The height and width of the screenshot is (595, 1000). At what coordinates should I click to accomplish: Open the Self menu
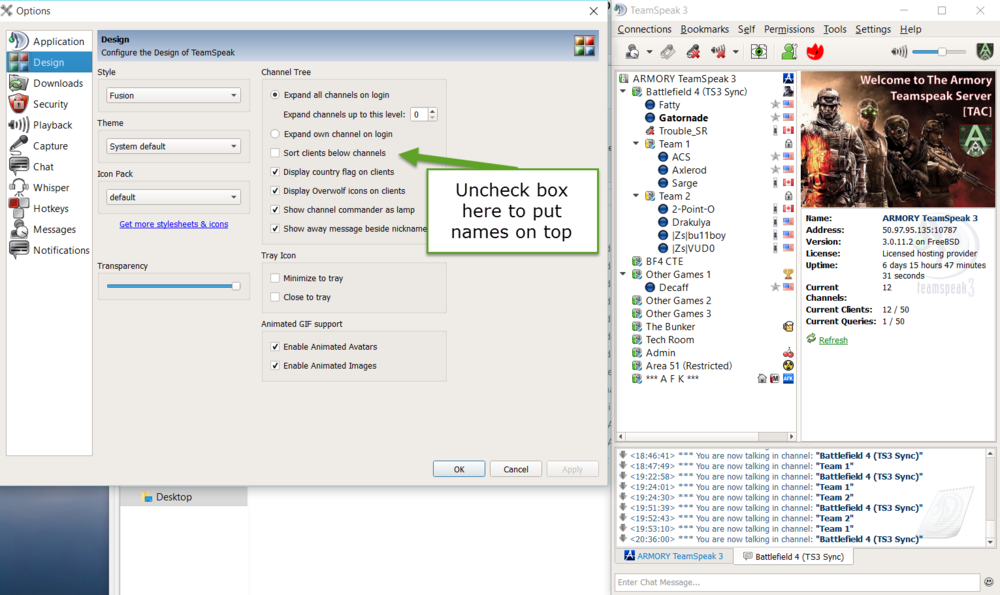pos(746,29)
